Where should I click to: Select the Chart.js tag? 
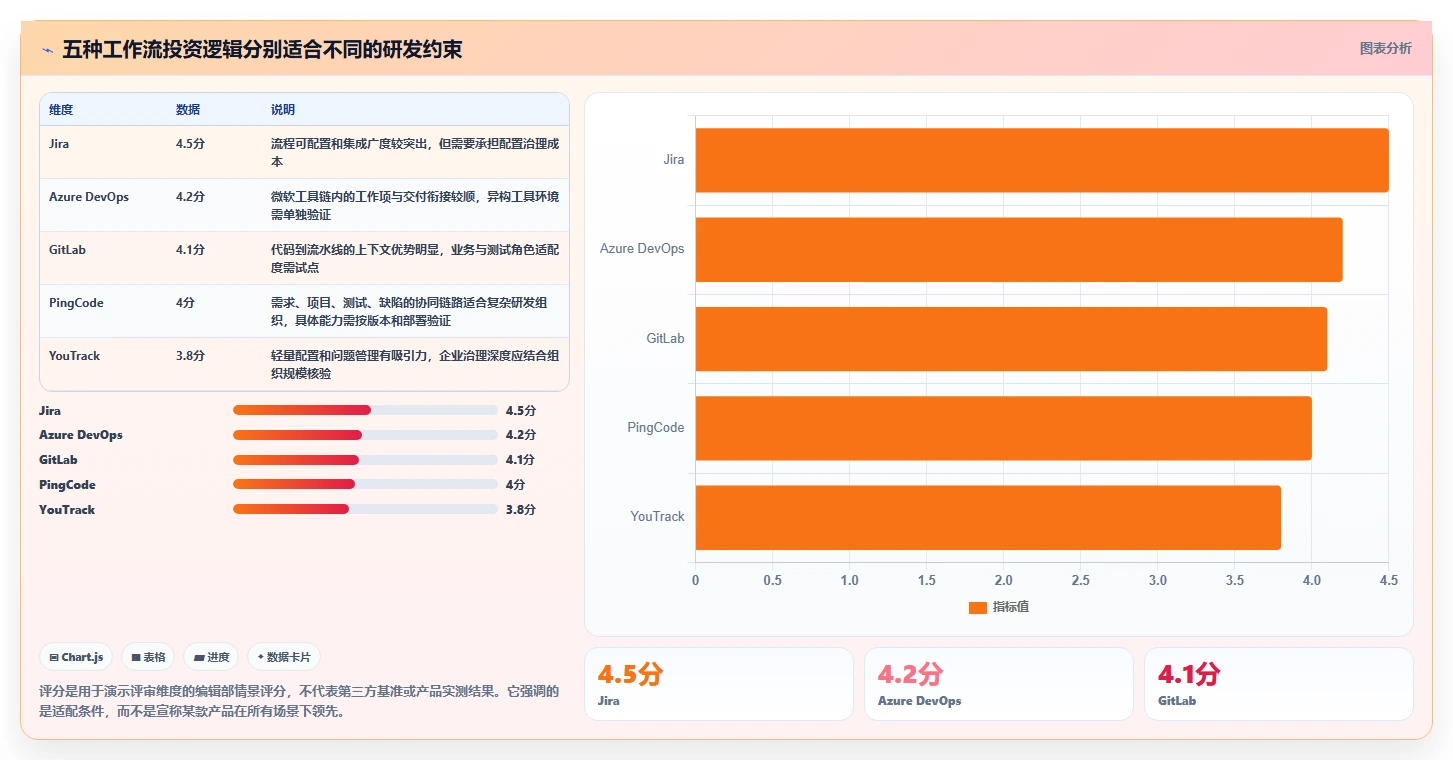[77, 657]
